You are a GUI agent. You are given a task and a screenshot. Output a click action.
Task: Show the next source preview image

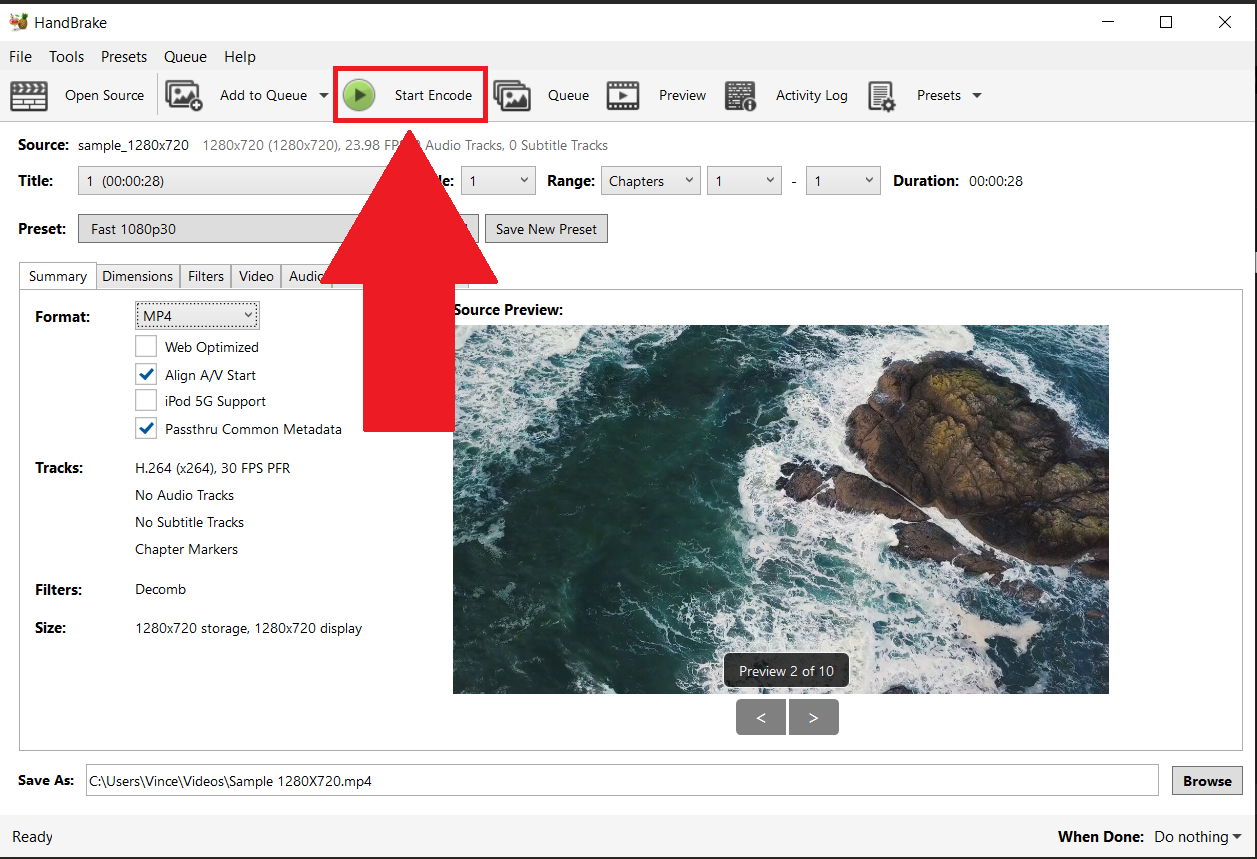click(813, 717)
